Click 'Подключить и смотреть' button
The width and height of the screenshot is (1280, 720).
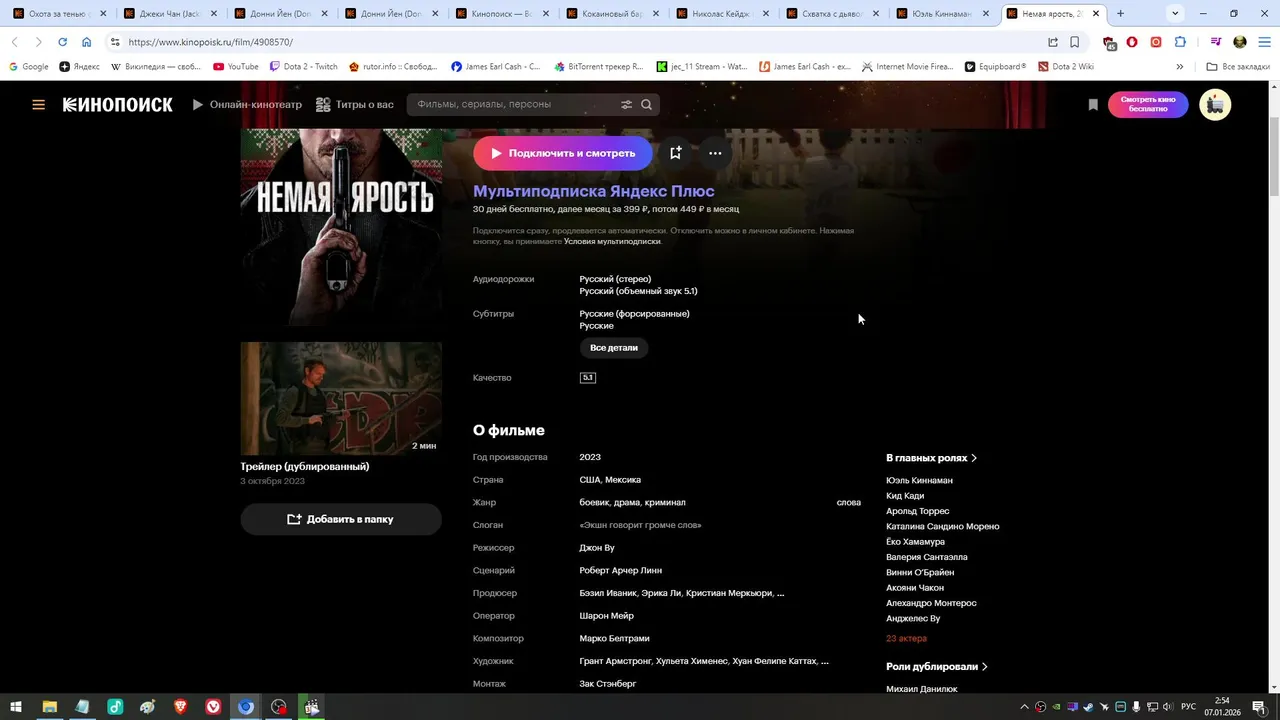pos(563,153)
